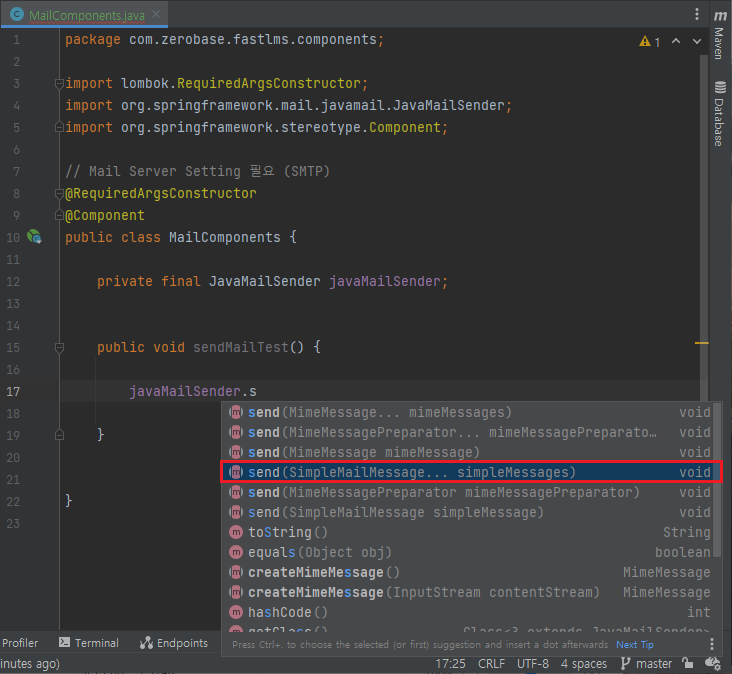Click the sendMailTest method name
The height and width of the screenshot is (674, 732).
tap(241, 347)
